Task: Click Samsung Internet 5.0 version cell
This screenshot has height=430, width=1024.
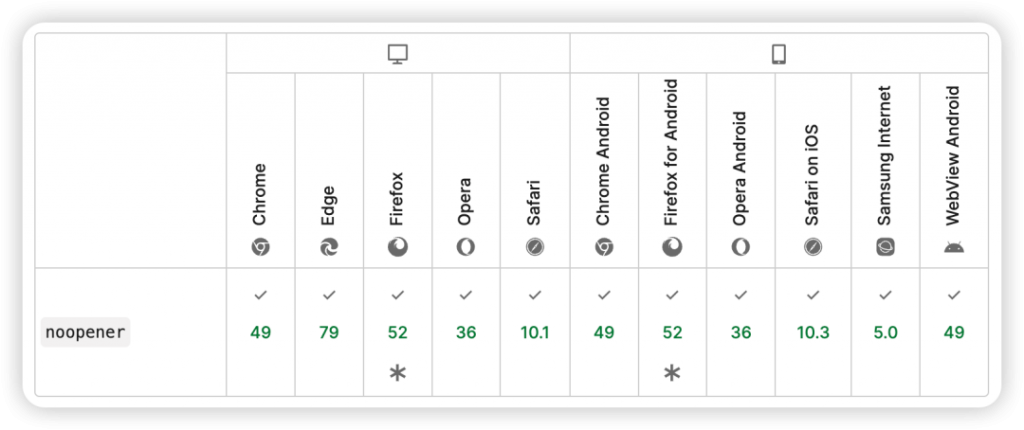Action: click(x=886, y=332)
